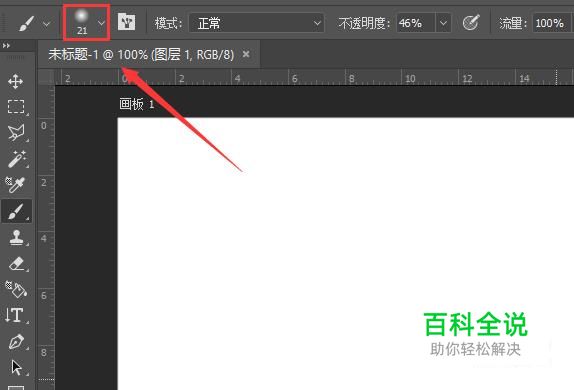Select the Brush tool in toolbox

click(16, 211)
